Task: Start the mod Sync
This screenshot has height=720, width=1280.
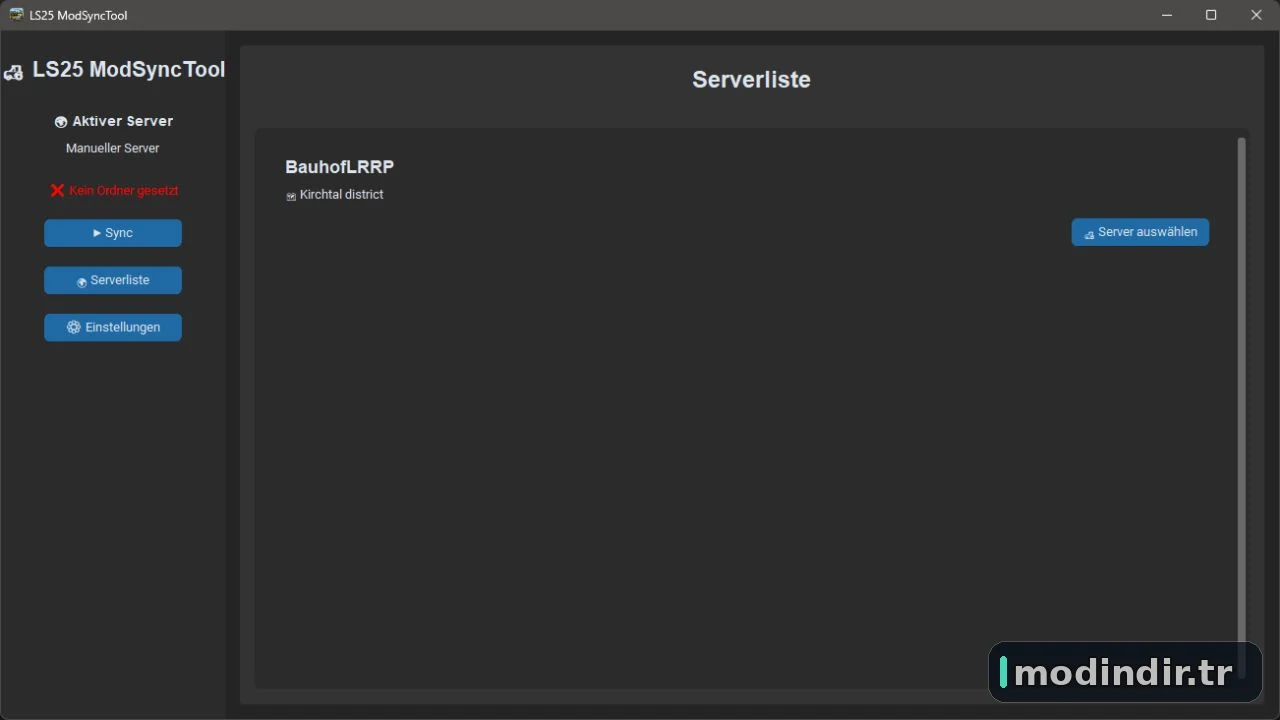Action: (113, 233)
